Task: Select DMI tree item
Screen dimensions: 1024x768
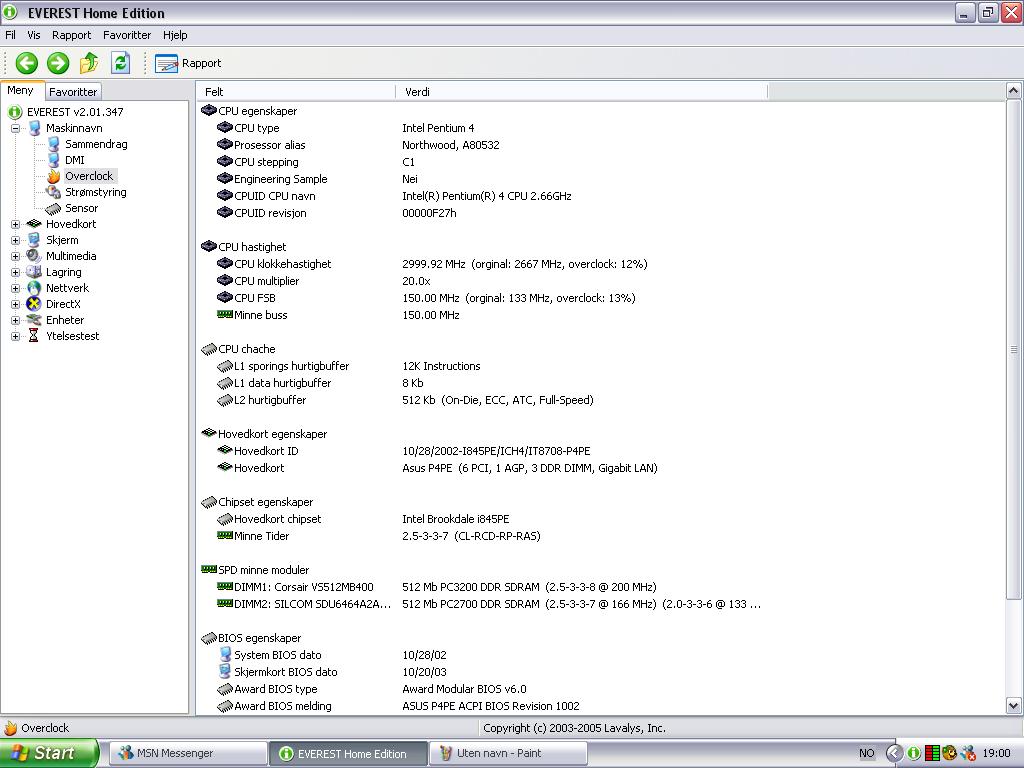Action: pyautogui.click(x=74, y=160)
